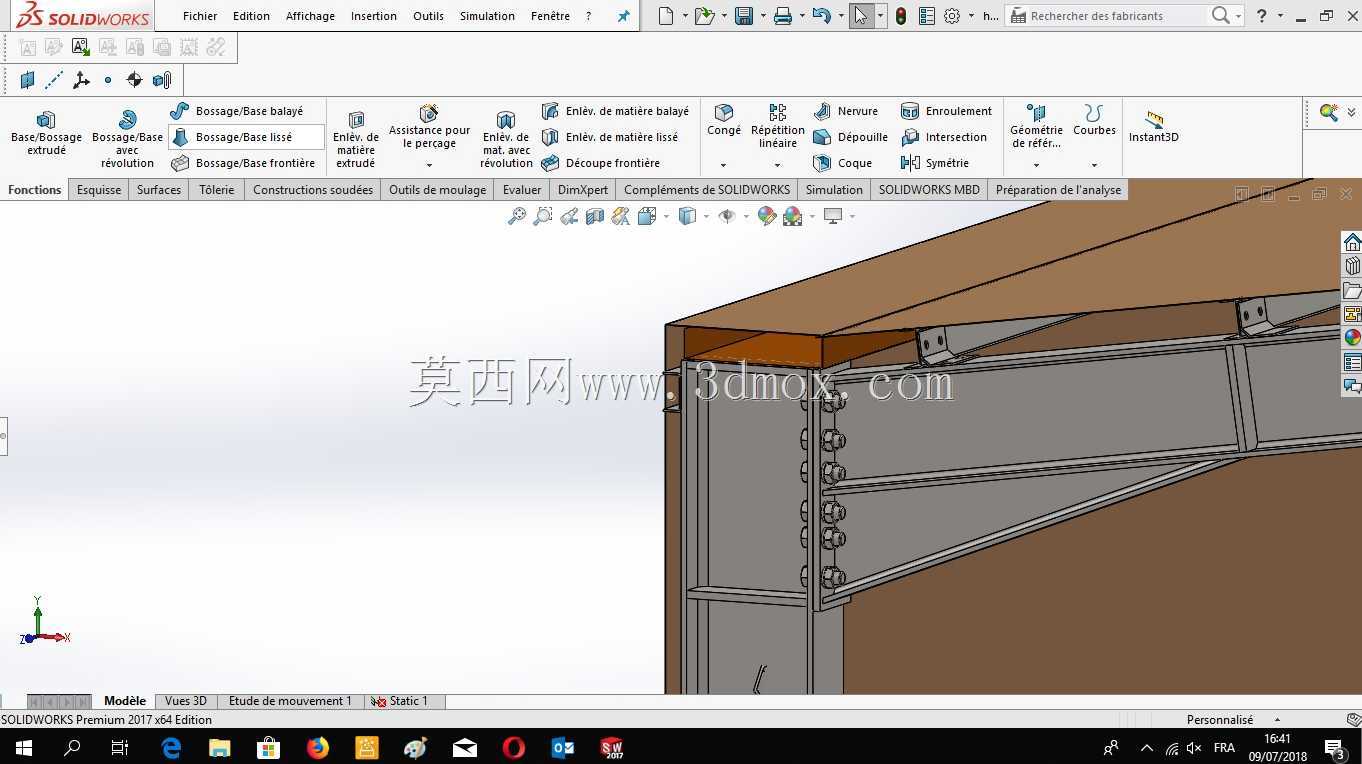Image resolution: width=1362 pixels, height=764 pixels.
Task: Open the hide/show items dropdown
Action: coord(746,216)
